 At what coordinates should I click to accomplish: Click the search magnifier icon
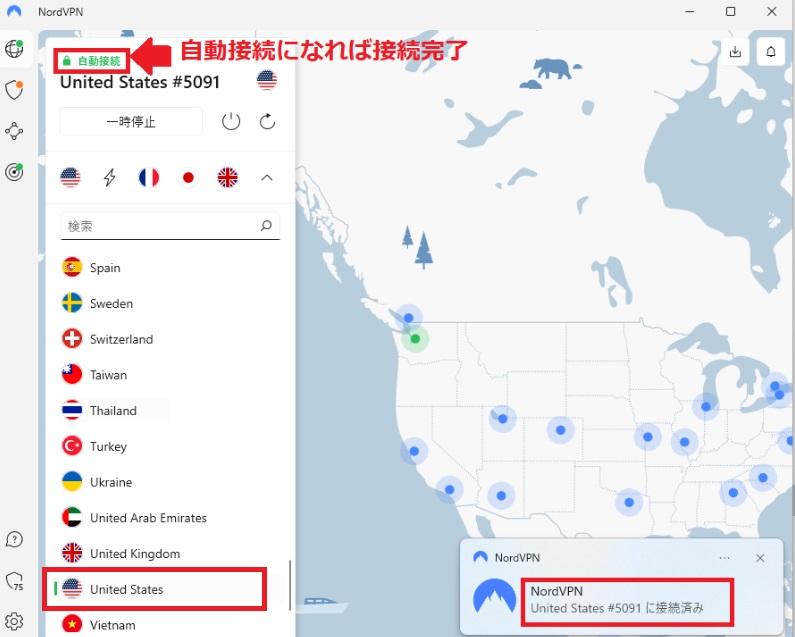point(266,225)
